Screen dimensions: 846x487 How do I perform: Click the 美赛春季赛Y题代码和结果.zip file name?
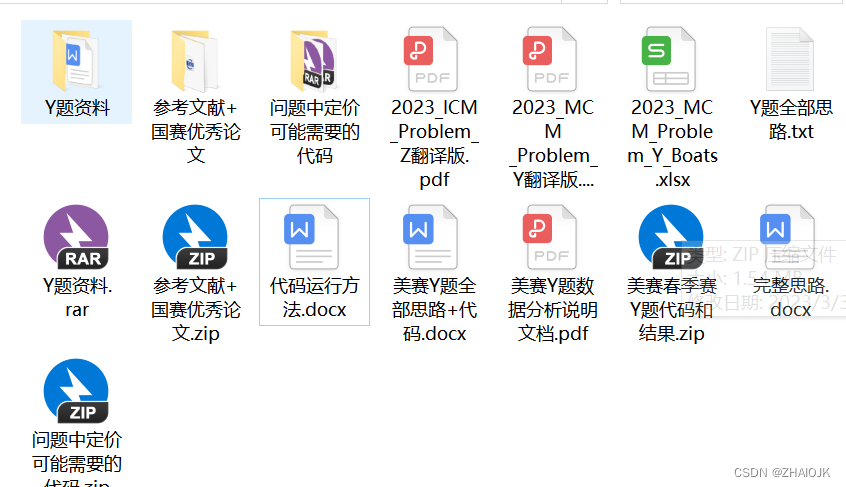(671, 310)
